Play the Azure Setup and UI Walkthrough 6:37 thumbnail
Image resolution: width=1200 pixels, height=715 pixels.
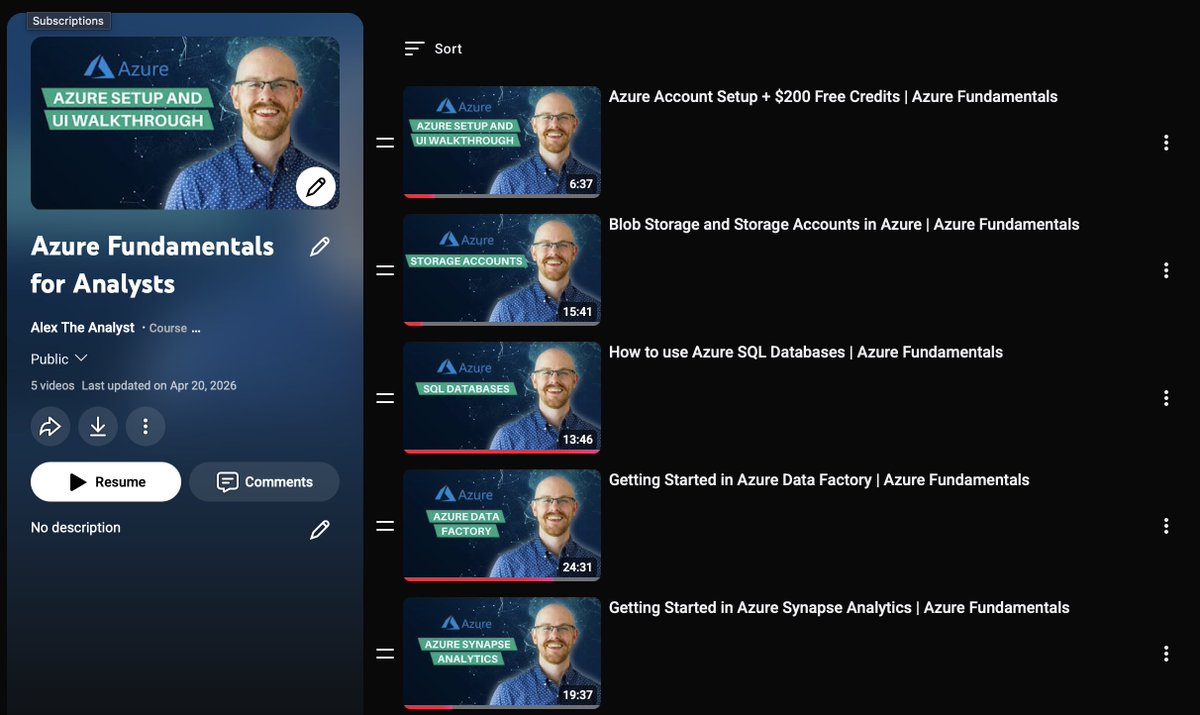[502, 142]
